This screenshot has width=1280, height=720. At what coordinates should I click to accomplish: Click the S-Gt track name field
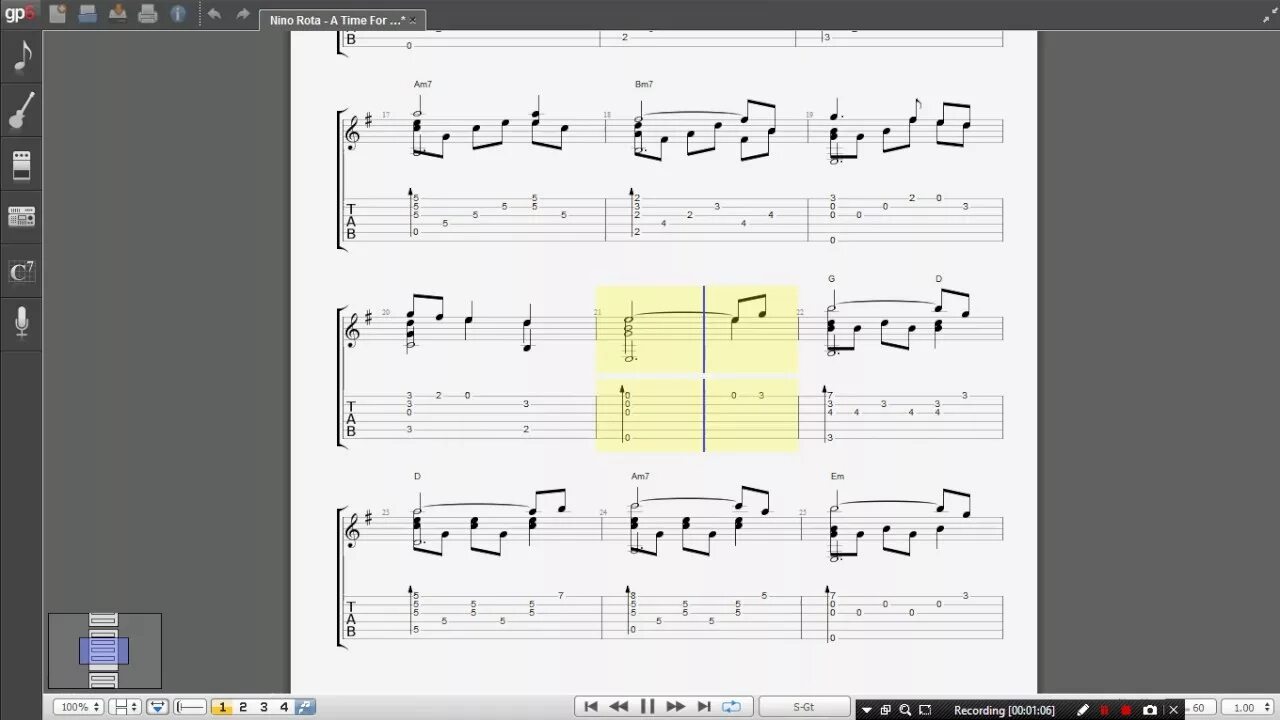(804, 707)
